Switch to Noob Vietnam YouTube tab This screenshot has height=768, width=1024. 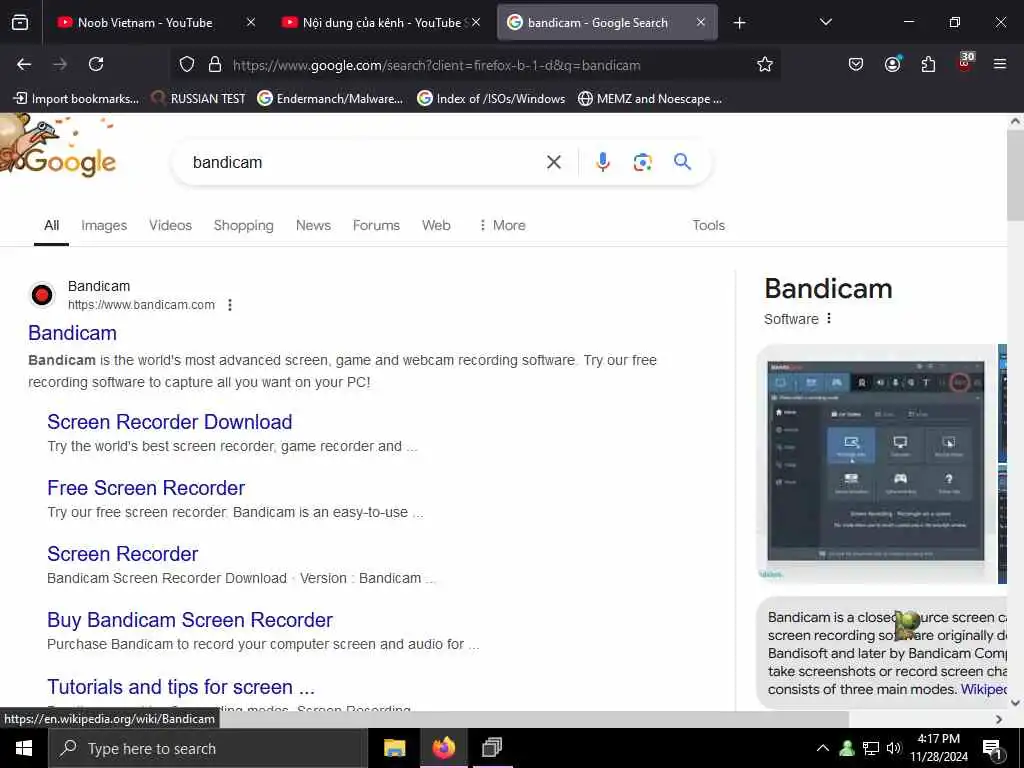click(144, 23)
